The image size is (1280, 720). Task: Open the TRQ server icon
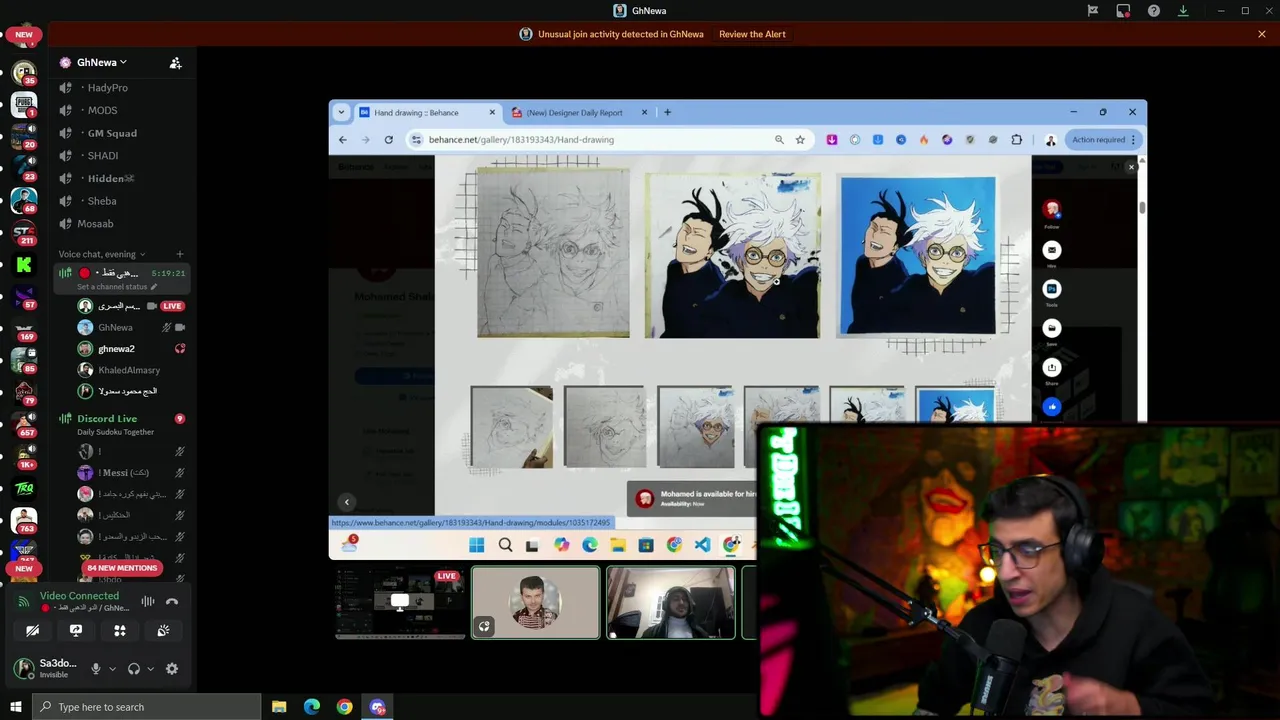click(x=24, y=488)
